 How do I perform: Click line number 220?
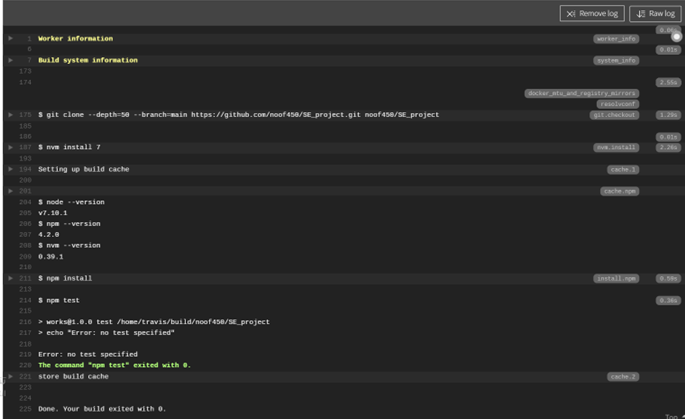(25, 365)
